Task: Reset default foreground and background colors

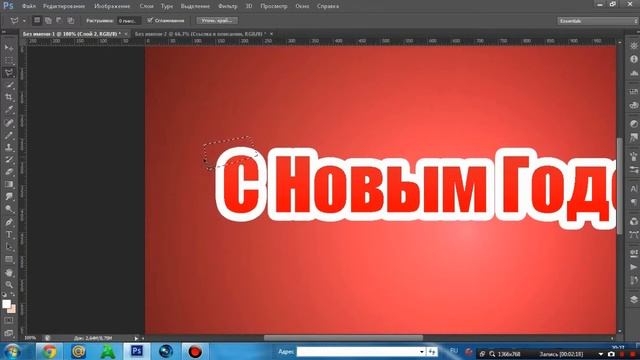Action: tap(4, 294)
